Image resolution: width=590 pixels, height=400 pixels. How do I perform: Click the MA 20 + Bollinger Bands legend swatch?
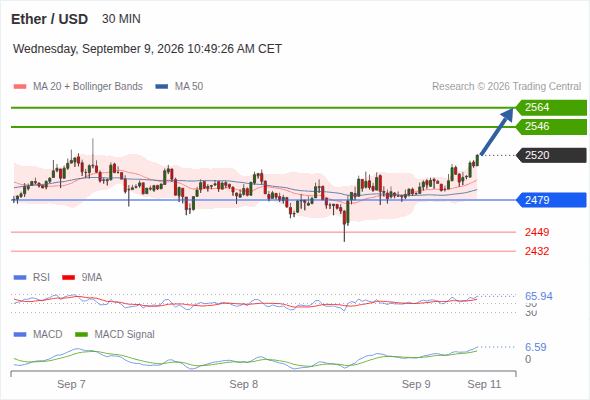coord(20,87)
